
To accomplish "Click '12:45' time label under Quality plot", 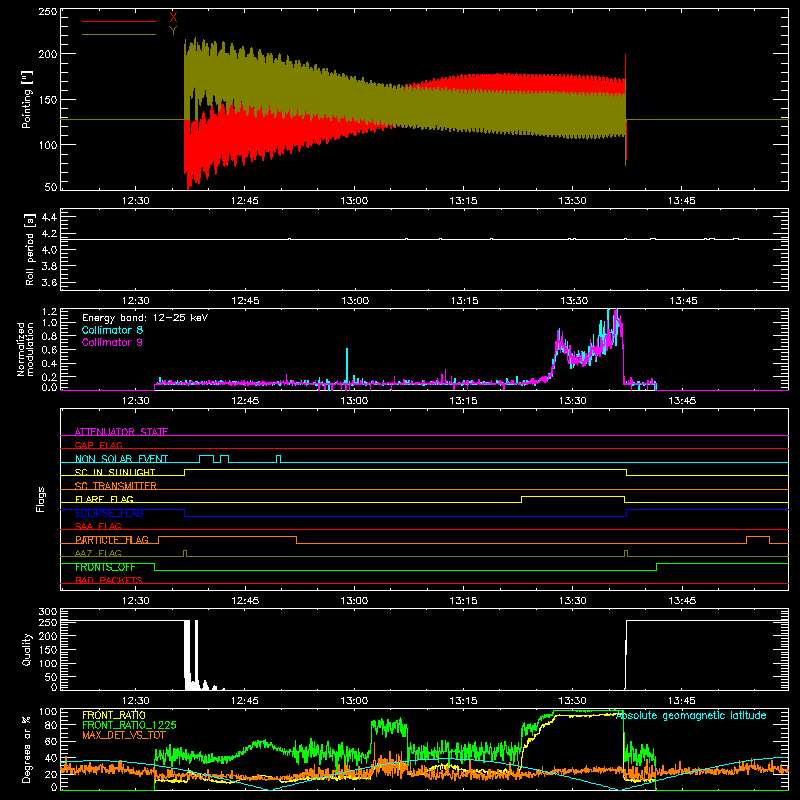I will (245, 701).
